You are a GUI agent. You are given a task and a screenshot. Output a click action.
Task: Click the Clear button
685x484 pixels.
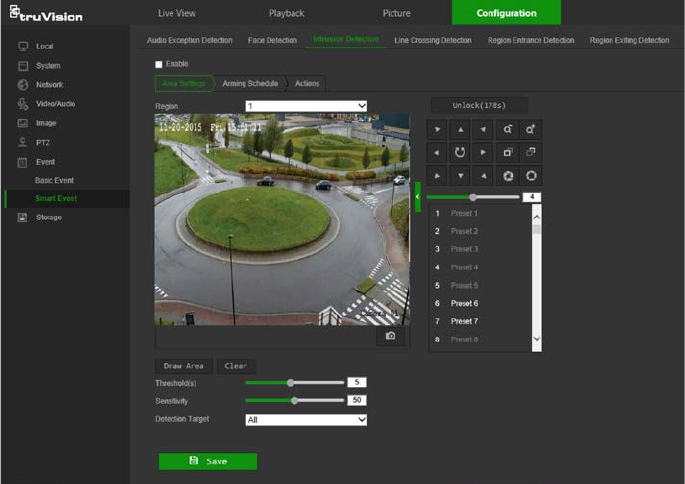point(236,366)
